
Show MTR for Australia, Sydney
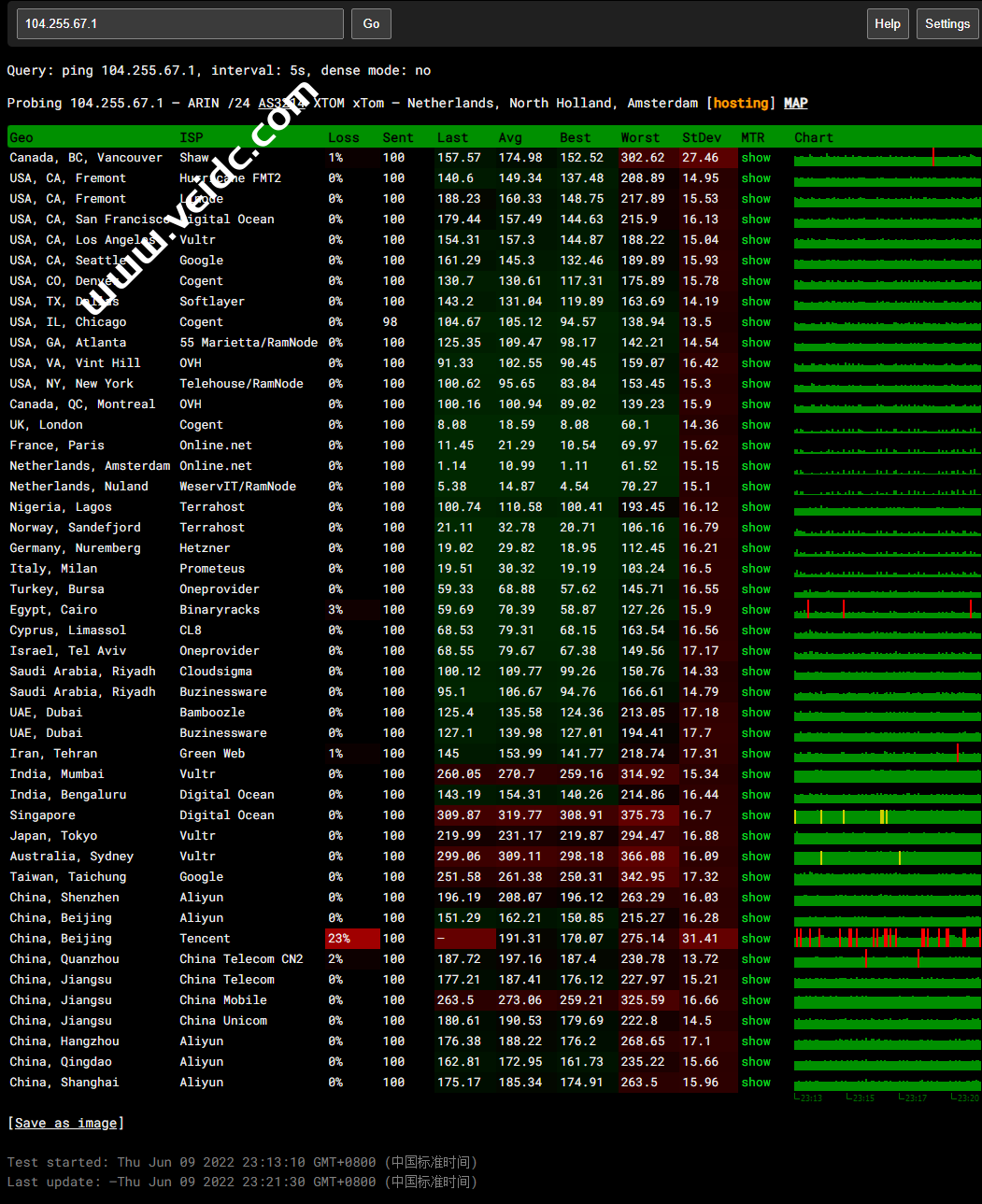pos(756,857)
